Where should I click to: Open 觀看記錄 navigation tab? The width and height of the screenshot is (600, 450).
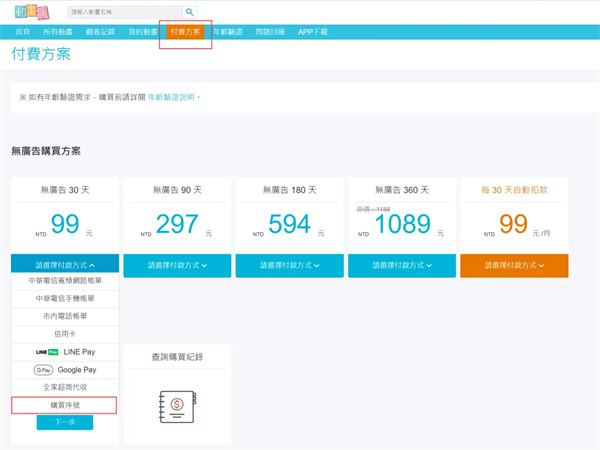(101, 32)
